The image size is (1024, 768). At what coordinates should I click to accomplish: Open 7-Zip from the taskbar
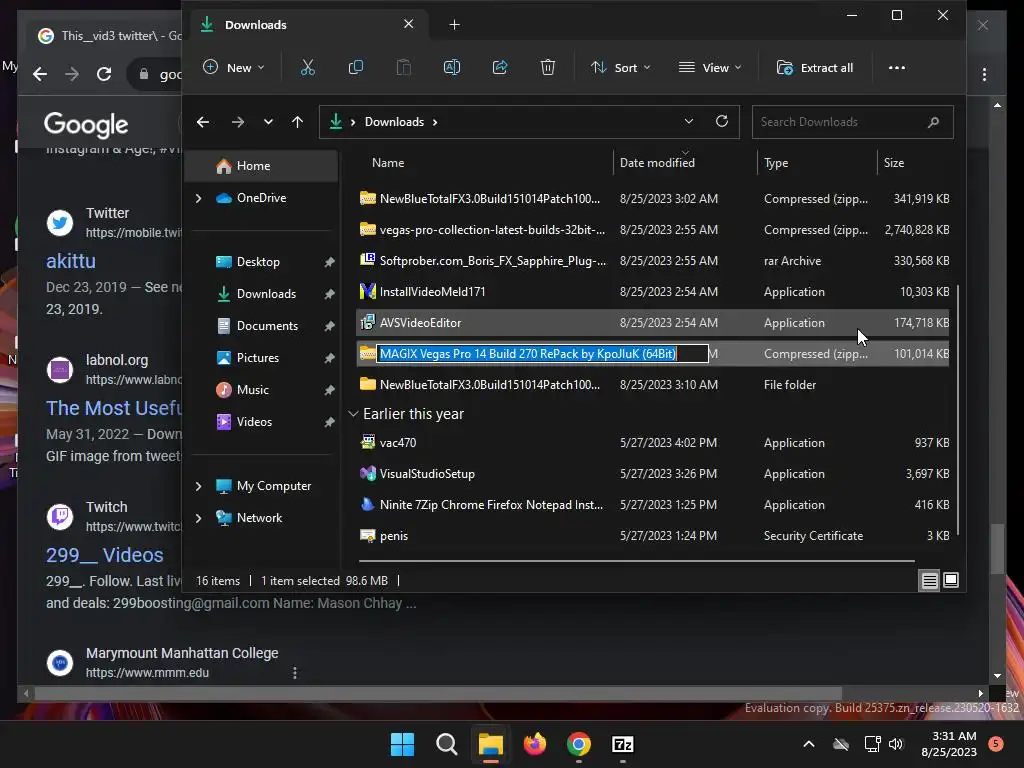623,744
